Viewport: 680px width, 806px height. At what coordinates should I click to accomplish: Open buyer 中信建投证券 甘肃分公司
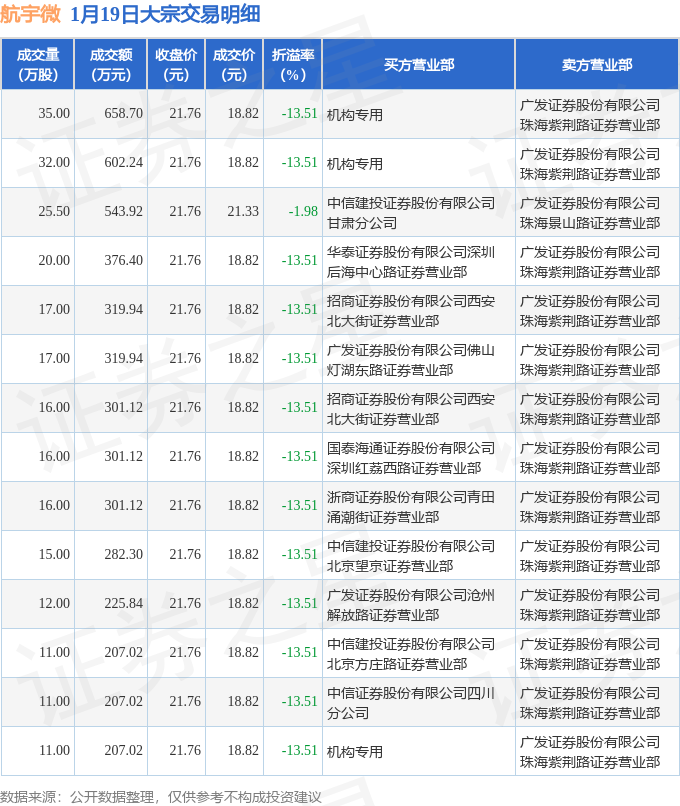[410, 212]
